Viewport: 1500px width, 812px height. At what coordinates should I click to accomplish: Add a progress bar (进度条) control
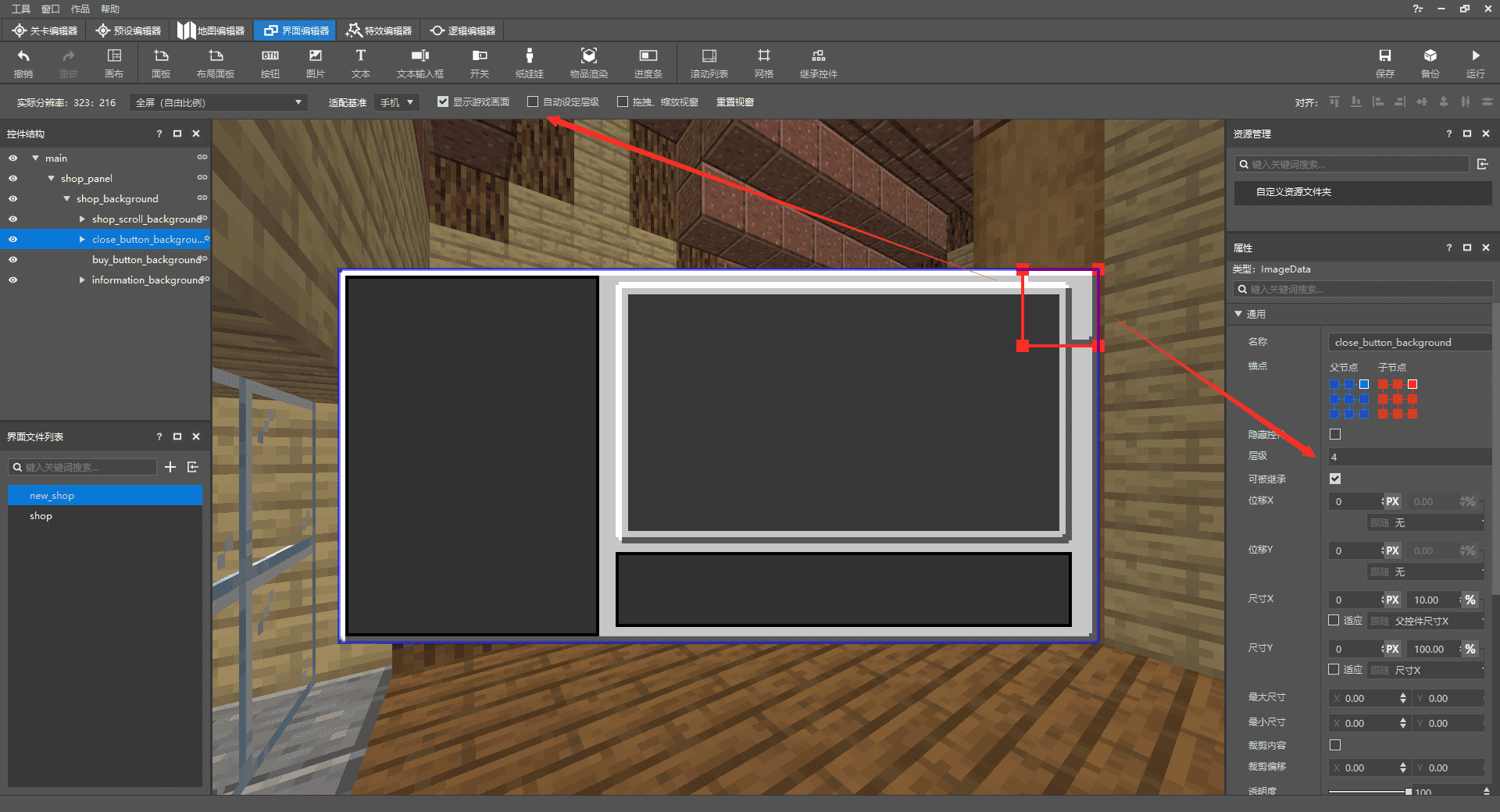[648, 63]
